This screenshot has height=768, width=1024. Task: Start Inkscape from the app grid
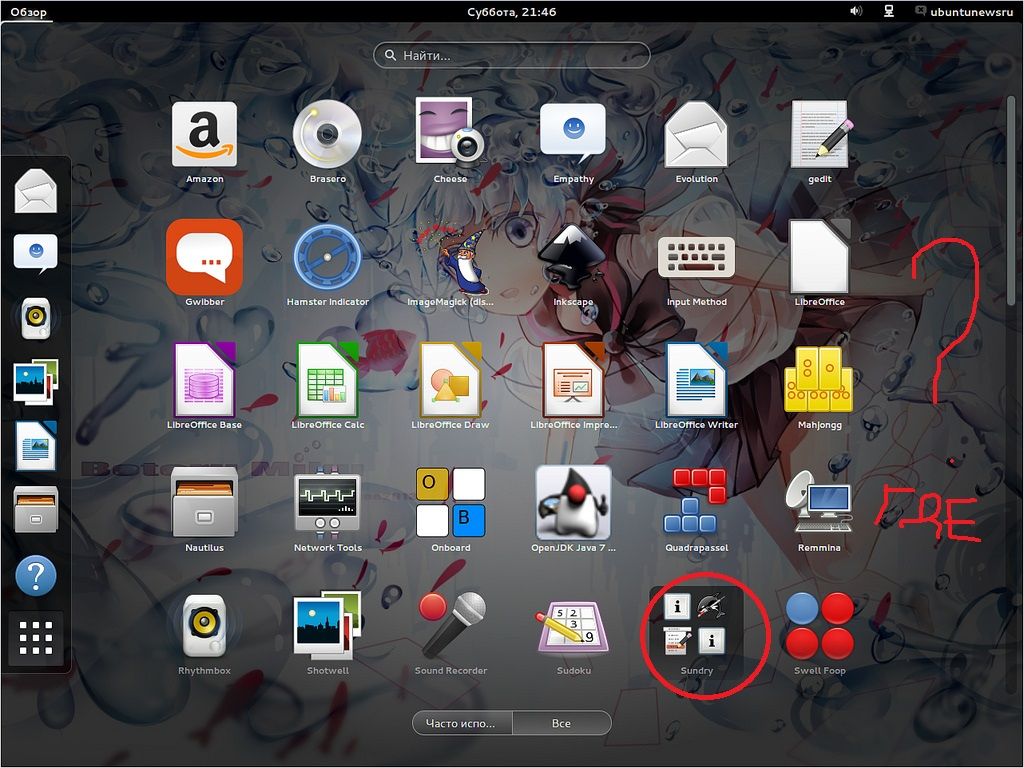click(x=573, y=258)
